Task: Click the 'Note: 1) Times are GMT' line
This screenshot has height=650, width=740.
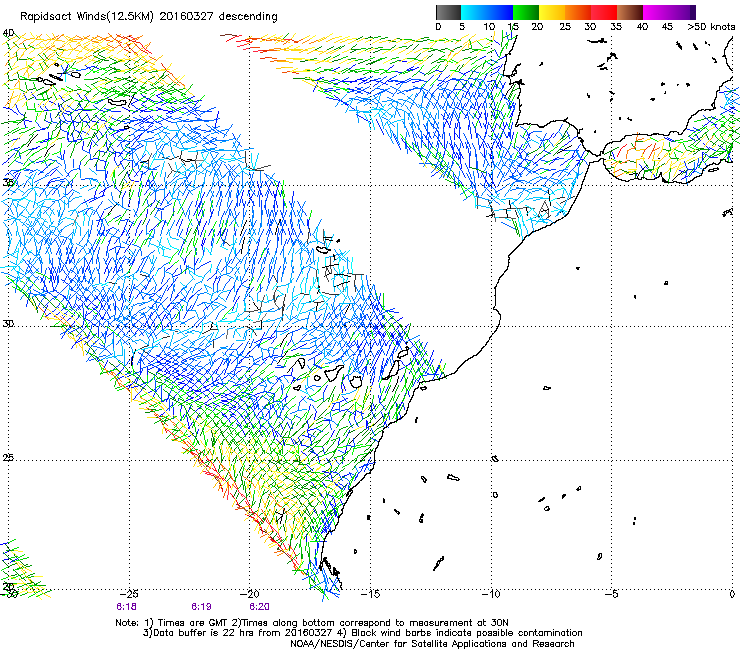Action: click(x=311, y=623)
